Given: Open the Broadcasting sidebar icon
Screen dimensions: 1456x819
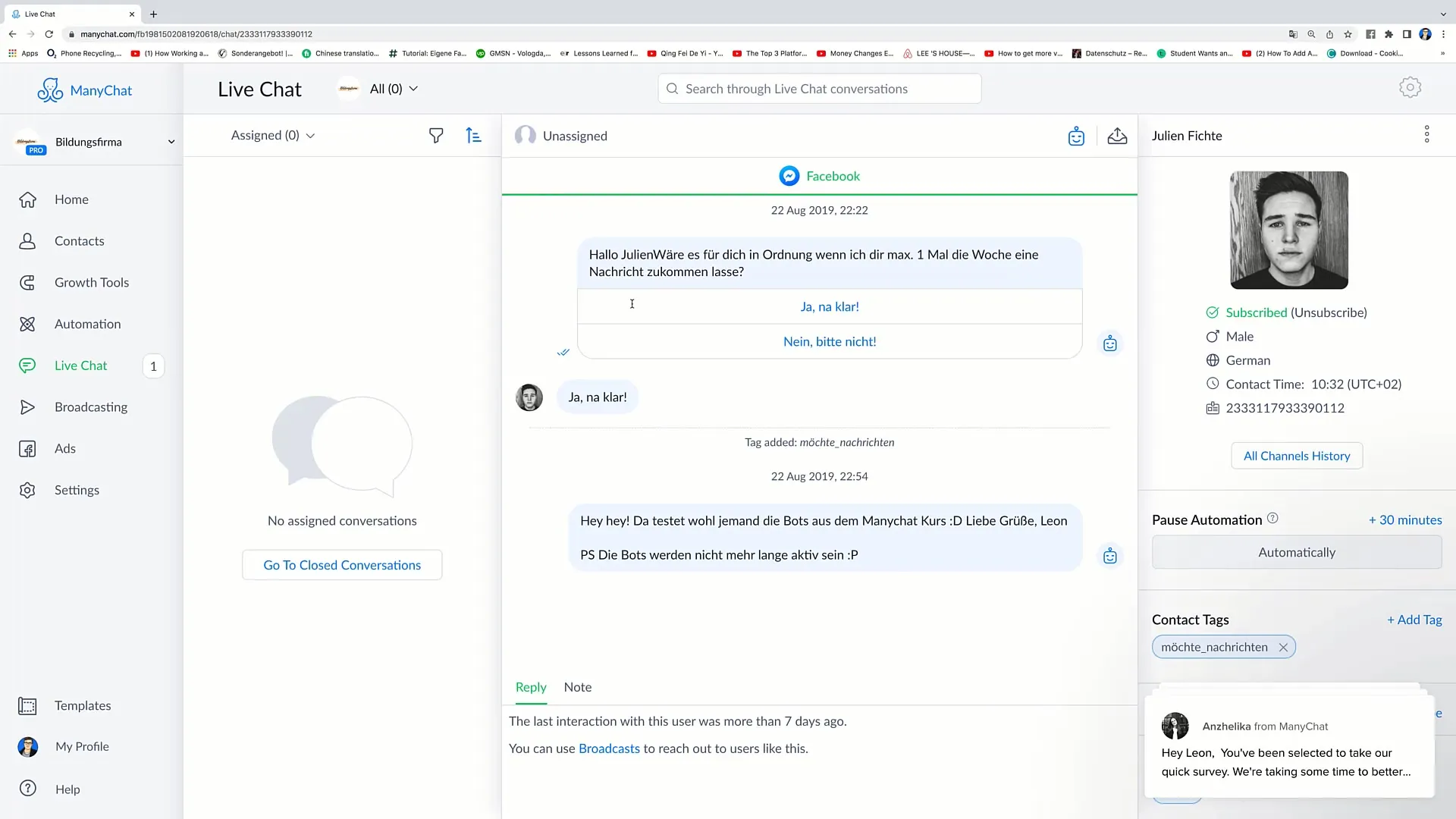Looking at the screenshot, I should 27,407.
